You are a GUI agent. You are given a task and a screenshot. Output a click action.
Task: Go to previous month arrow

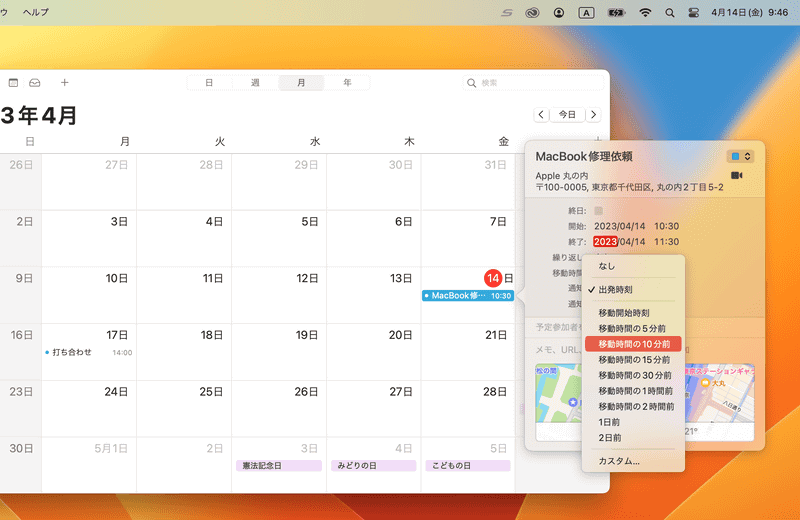(541, 115)
